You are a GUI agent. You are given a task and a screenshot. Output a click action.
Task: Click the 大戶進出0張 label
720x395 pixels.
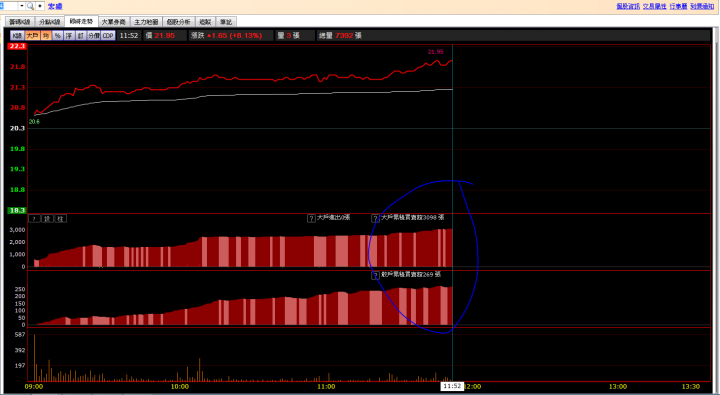(333, 217)
